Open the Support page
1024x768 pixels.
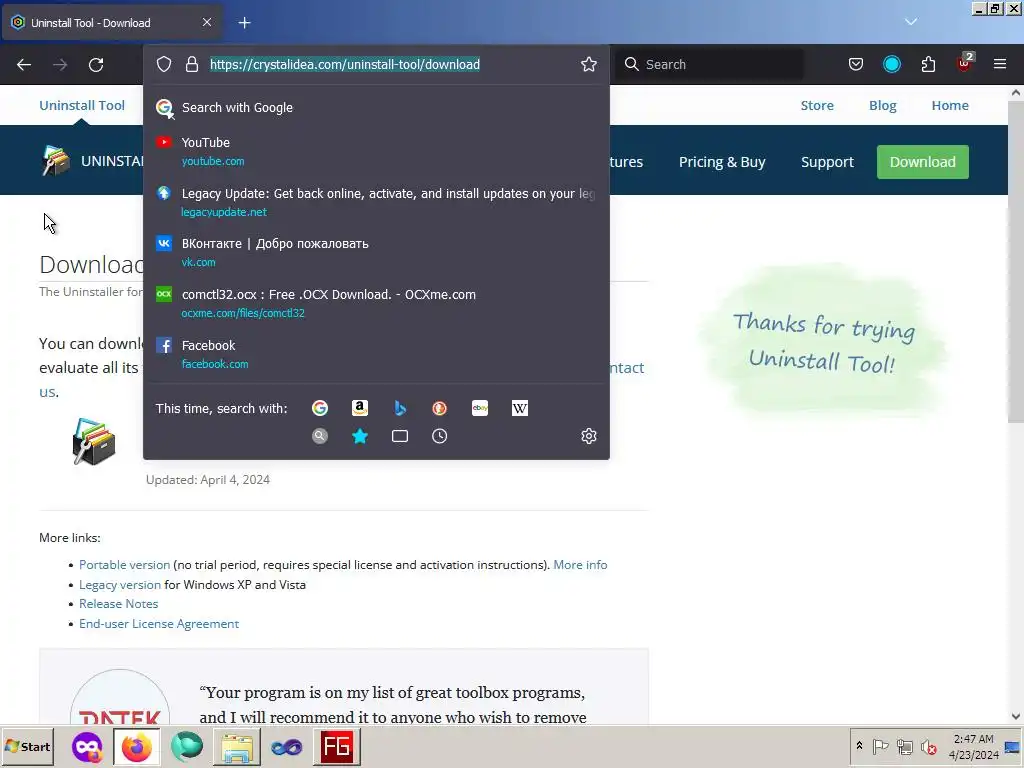pyautogui.click(x=827, y=162)
